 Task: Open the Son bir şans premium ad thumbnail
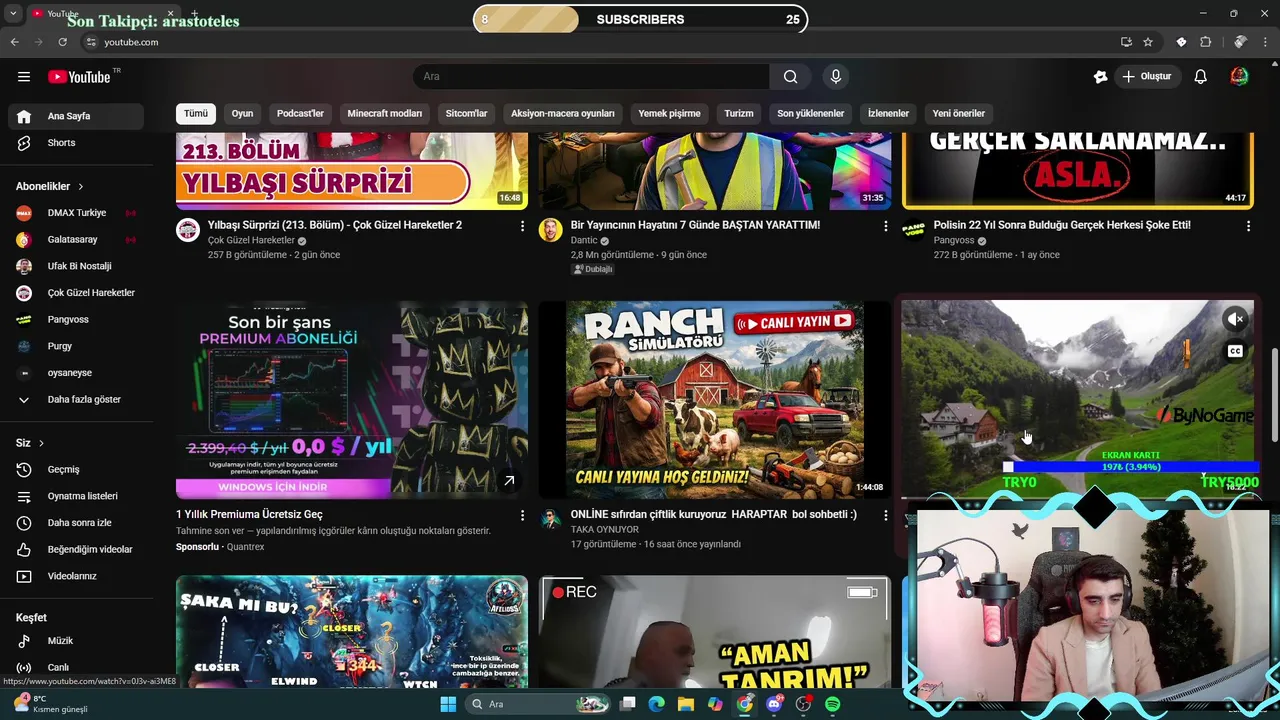352,400
